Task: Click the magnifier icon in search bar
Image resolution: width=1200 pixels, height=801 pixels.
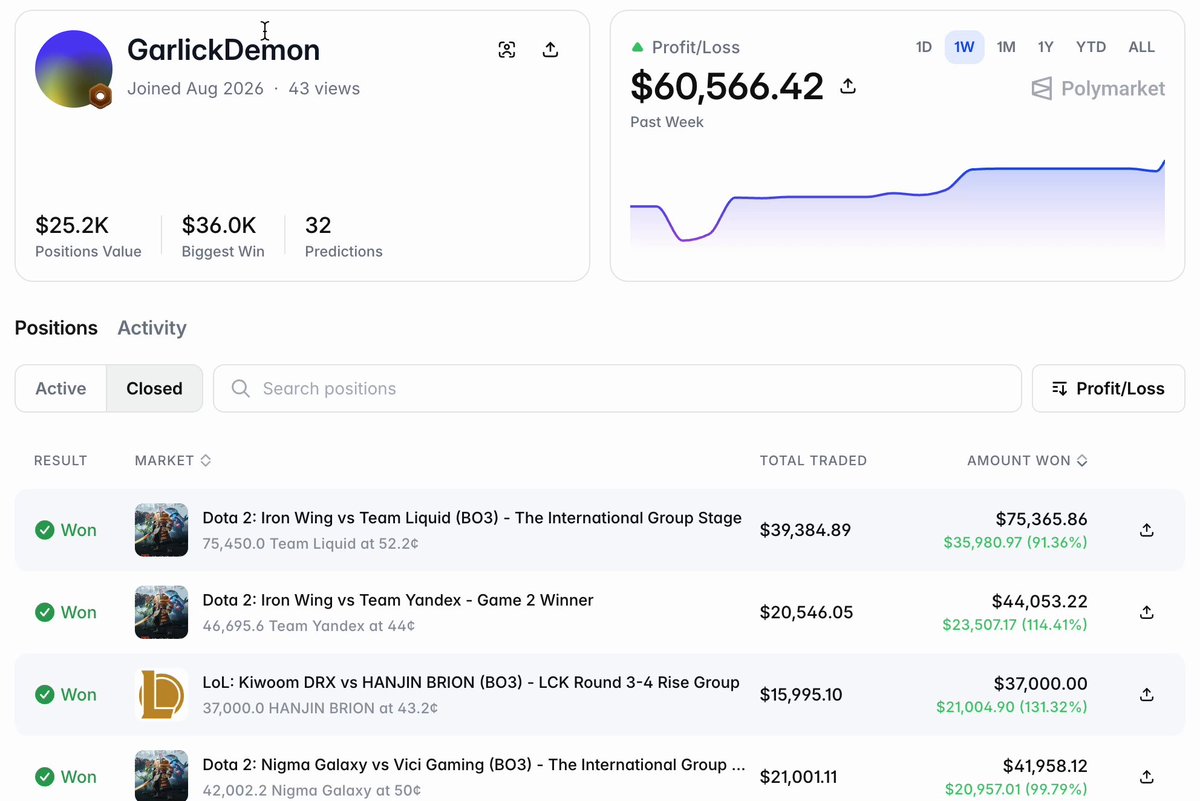Action: point(240,388)
